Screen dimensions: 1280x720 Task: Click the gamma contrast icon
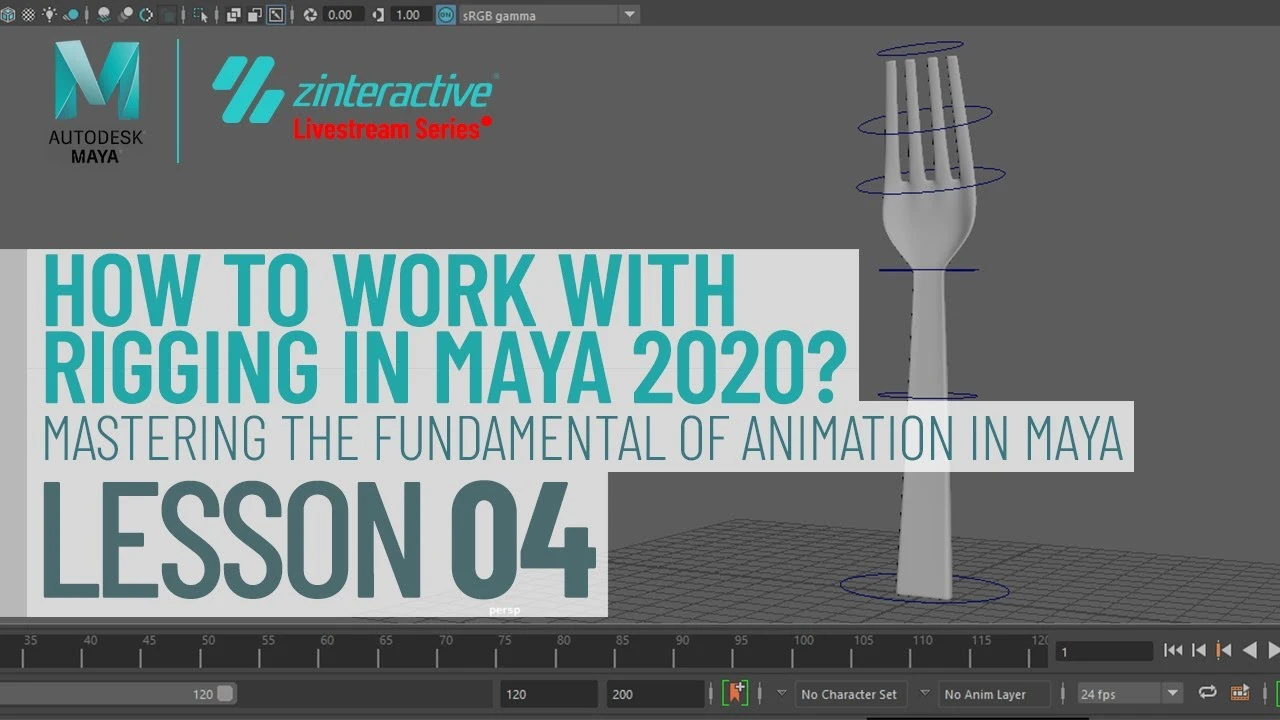378,15
